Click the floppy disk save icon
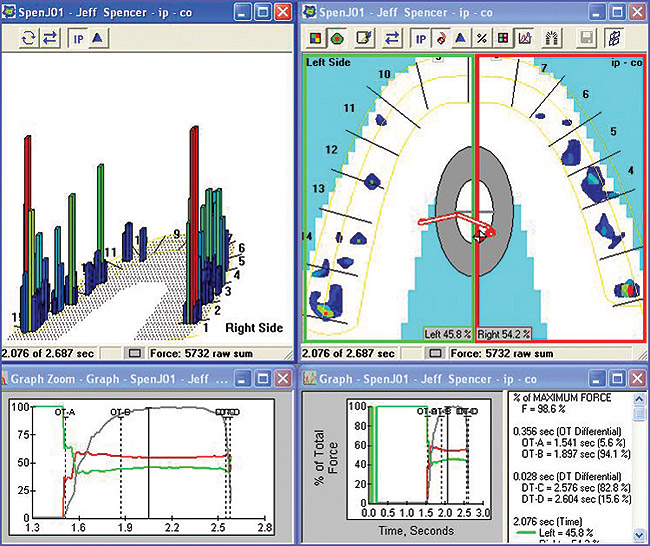Image resolution: width=650 pixels, height=546 pixels. 585,39
